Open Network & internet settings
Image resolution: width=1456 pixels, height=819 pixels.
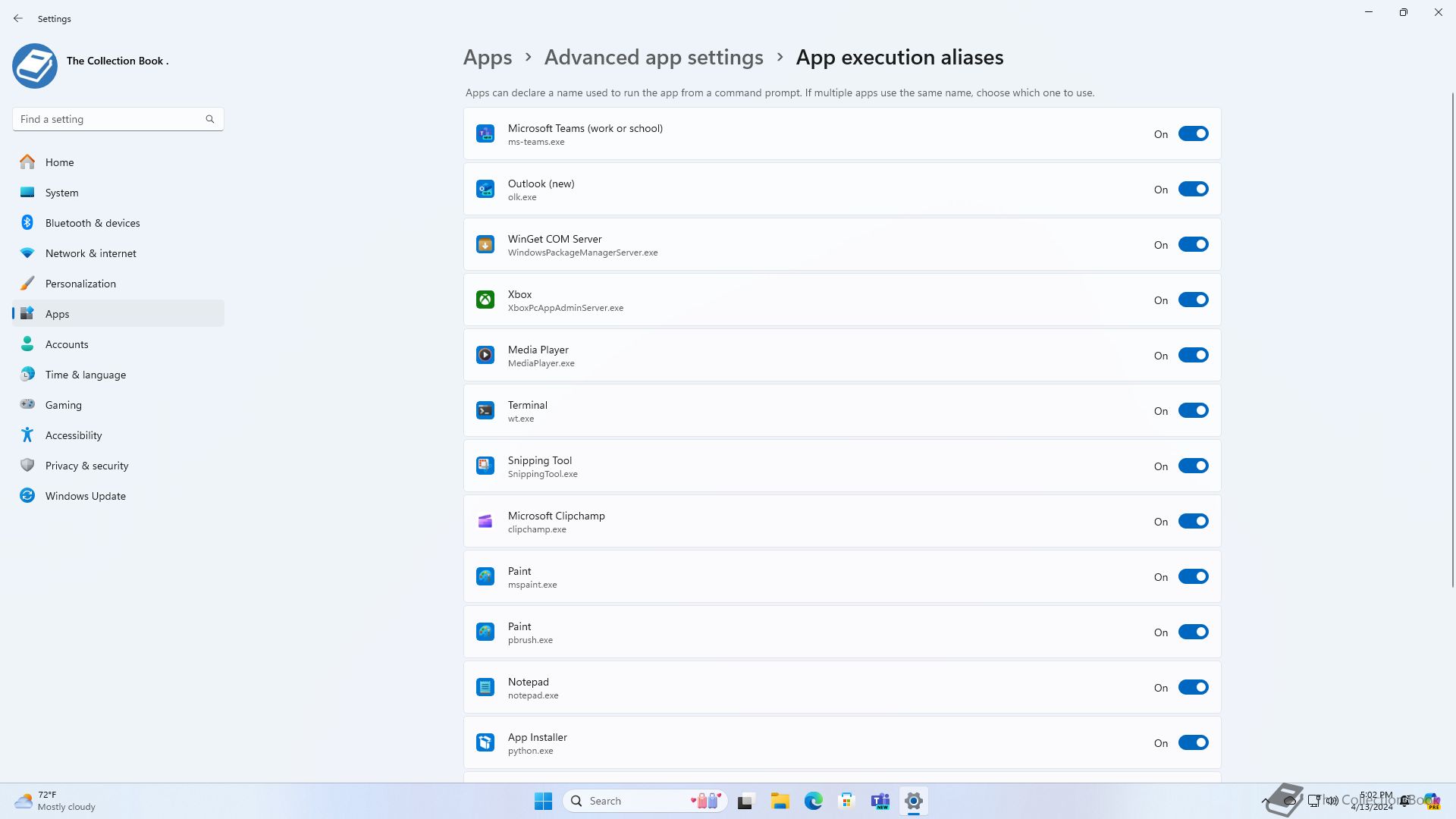118,253
